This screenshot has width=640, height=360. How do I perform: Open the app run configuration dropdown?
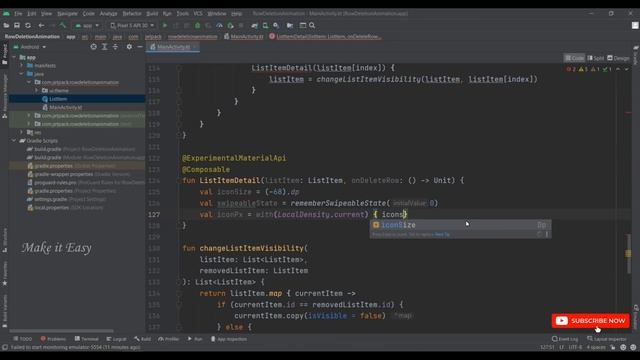click(x=87, y=25)
